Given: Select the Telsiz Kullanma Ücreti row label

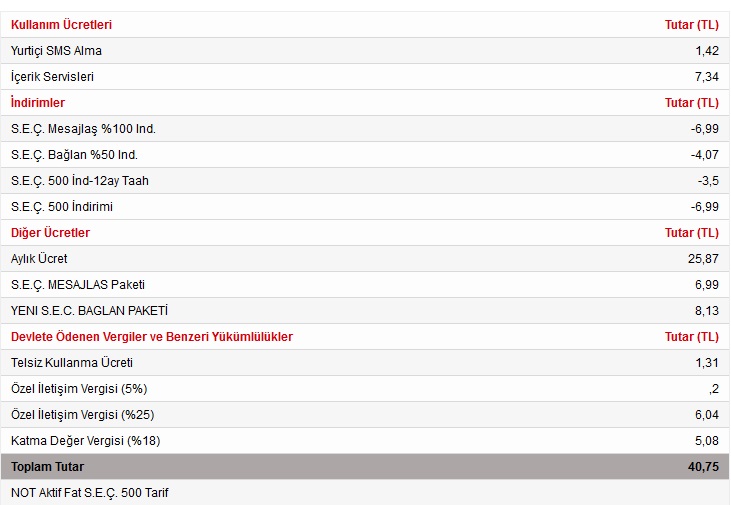Looking at the screenshot, I should pyautogui.click(x=72, y=362).
